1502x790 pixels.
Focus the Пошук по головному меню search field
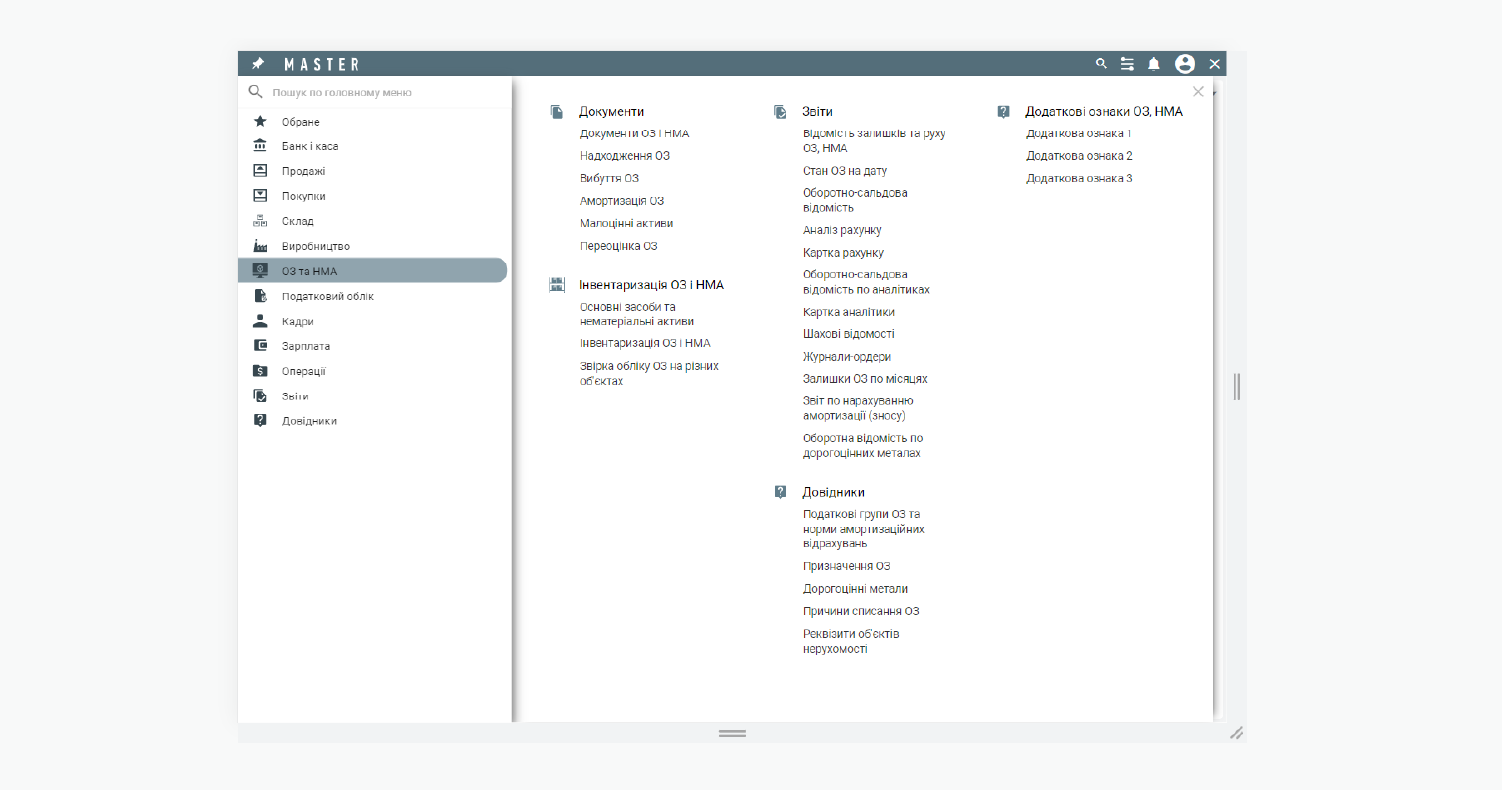375,92
